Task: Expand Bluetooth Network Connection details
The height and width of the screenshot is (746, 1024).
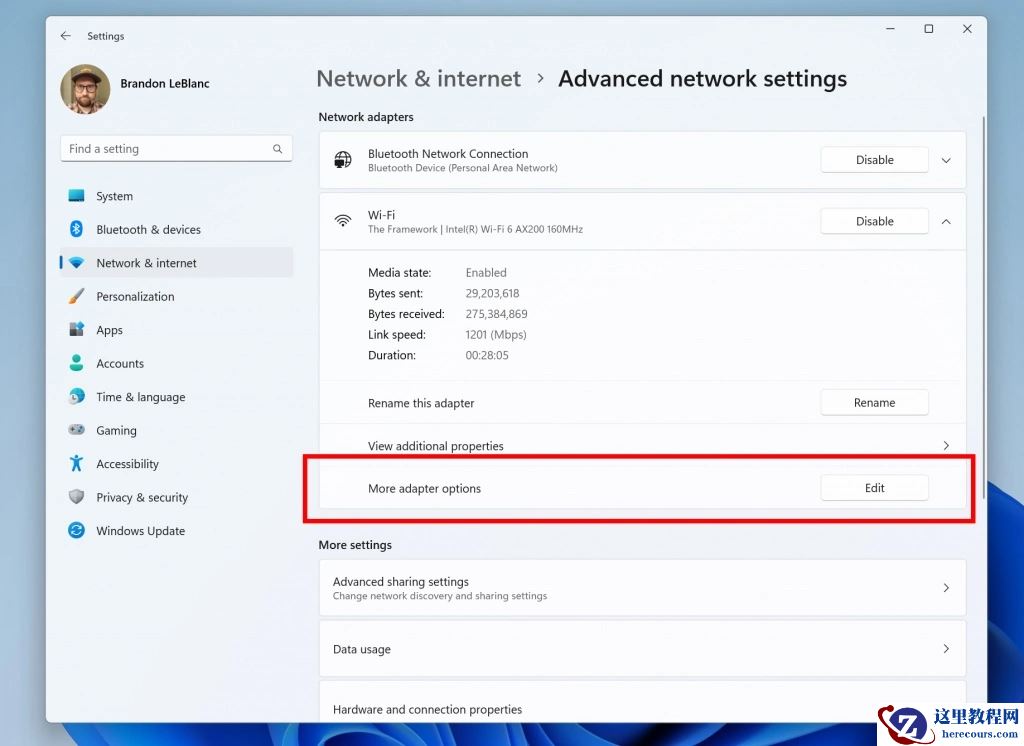Action: pos(945,159)
